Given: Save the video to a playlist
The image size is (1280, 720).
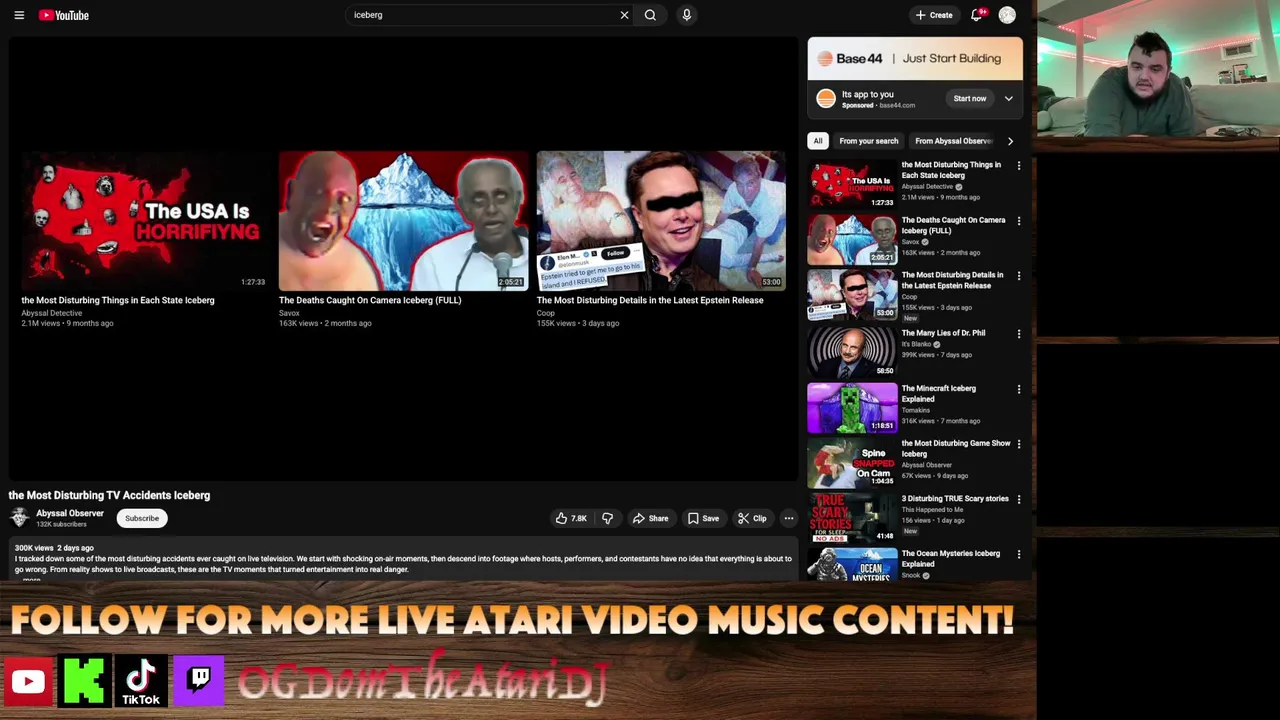Looking at the screenshot, I should pos(703,518).
